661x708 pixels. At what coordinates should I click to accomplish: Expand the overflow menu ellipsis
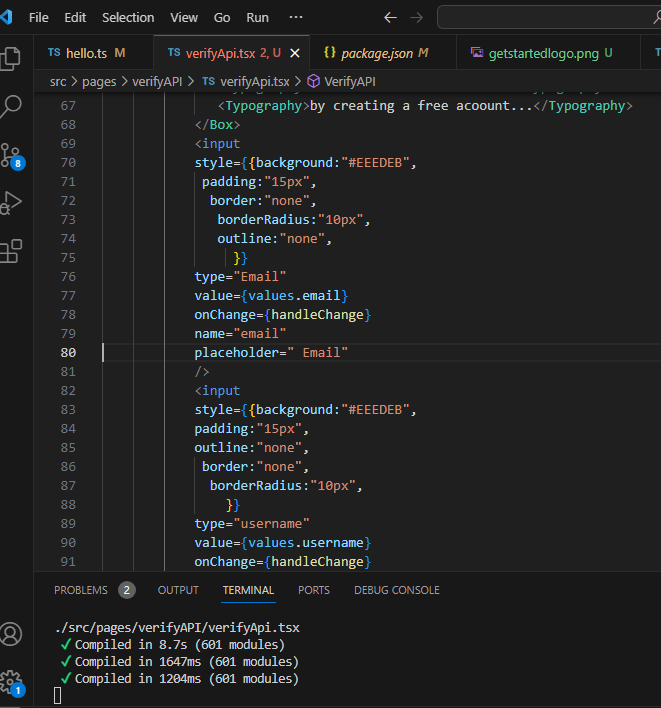click(x=296, y=17)
